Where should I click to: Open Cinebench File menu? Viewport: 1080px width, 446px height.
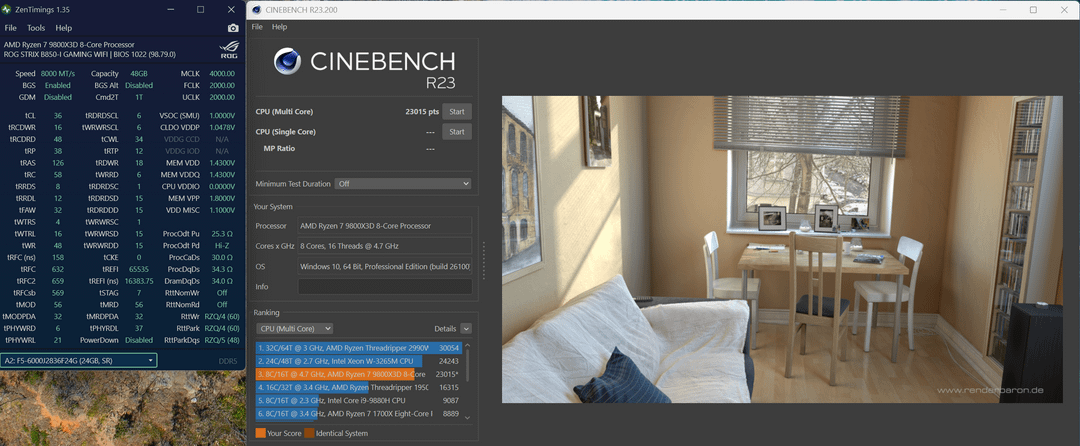click(257, 27)
